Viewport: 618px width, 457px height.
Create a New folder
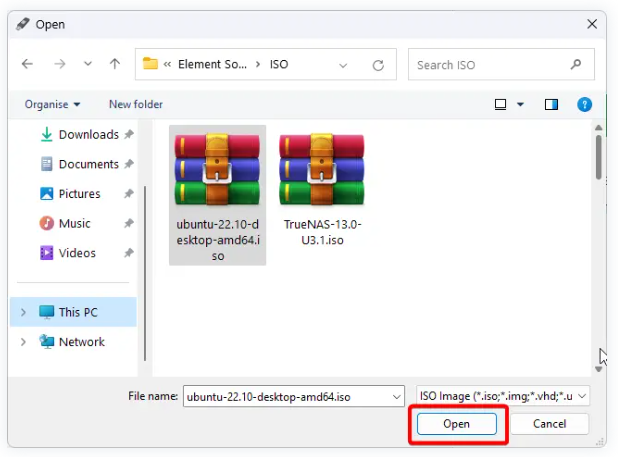click(x=136, y=104)
